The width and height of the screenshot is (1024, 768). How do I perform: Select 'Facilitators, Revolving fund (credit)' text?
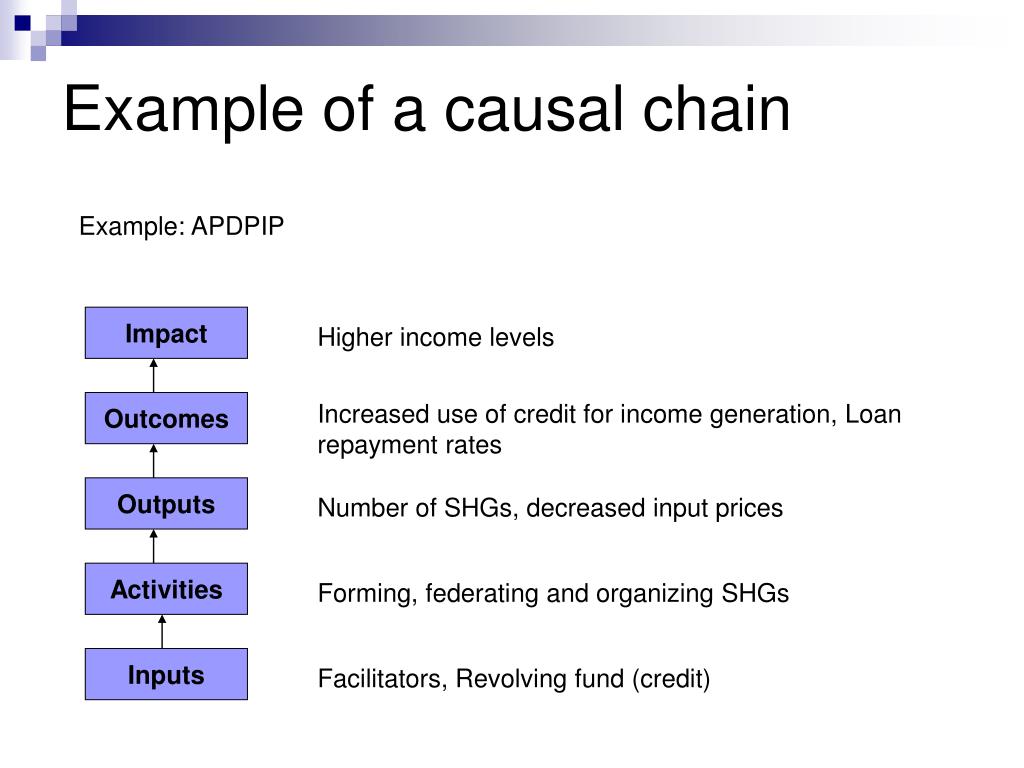pos(514,679)
